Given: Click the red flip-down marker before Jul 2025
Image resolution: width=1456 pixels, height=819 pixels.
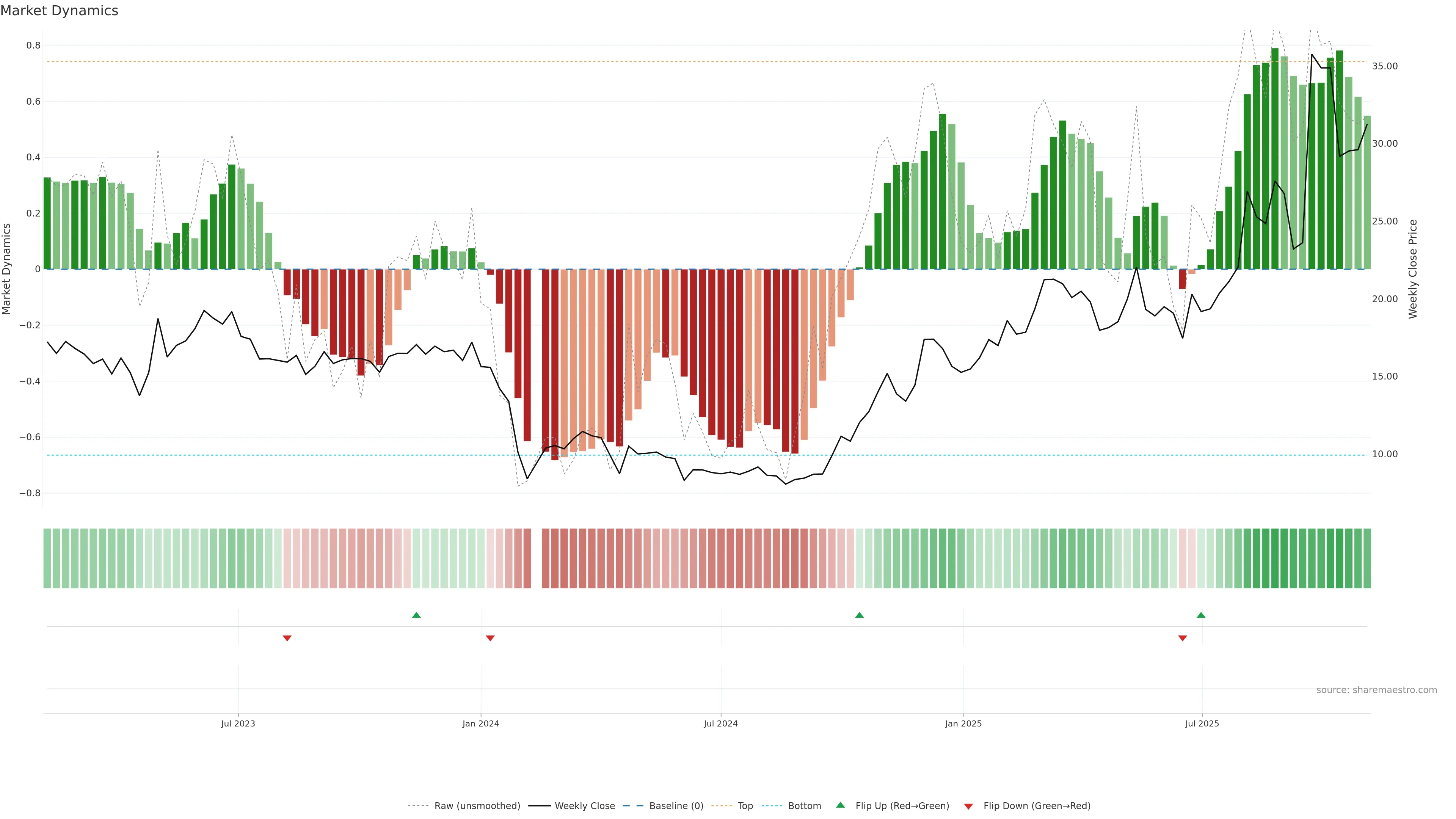Looking at the screenshot, I should pyautogui.click(x=1183, y=638).
